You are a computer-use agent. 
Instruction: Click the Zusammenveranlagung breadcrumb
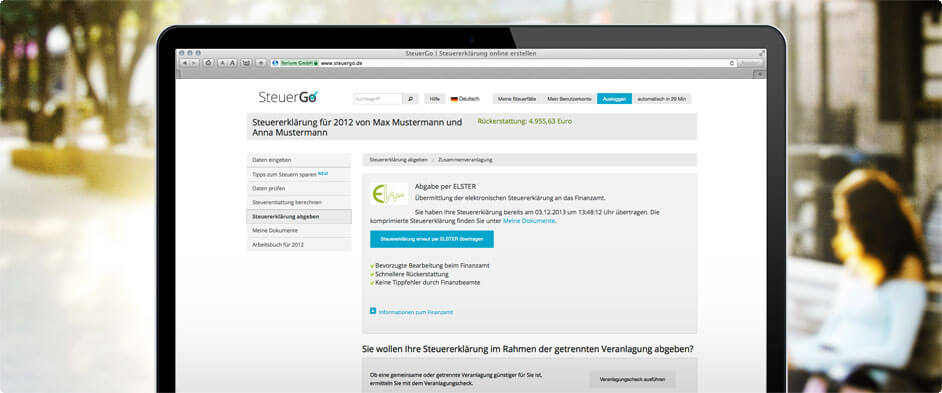point(465,160)
